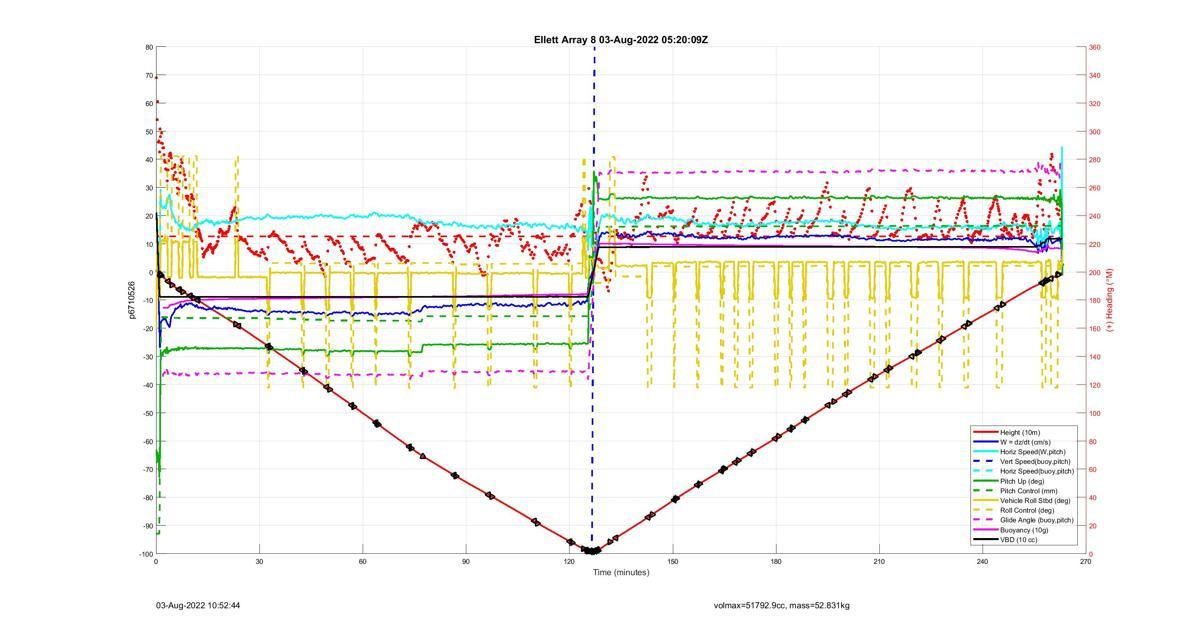The height and width of the screenshot is (622, 1200).
Task: Click right axis tick label '100'
Action: (x=1095, y=413)
